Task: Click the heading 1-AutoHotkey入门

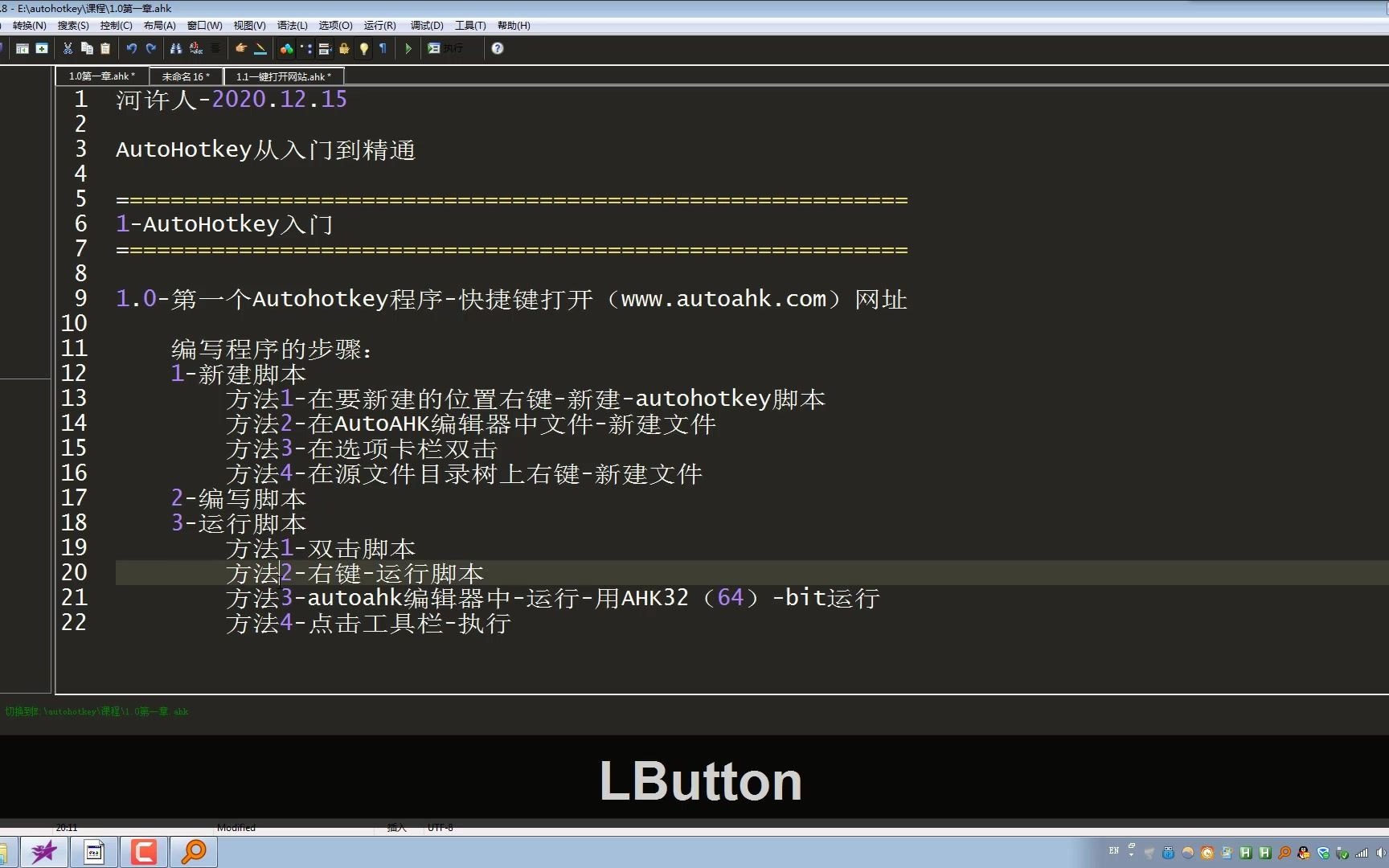Action: click(x=224, y=224)
